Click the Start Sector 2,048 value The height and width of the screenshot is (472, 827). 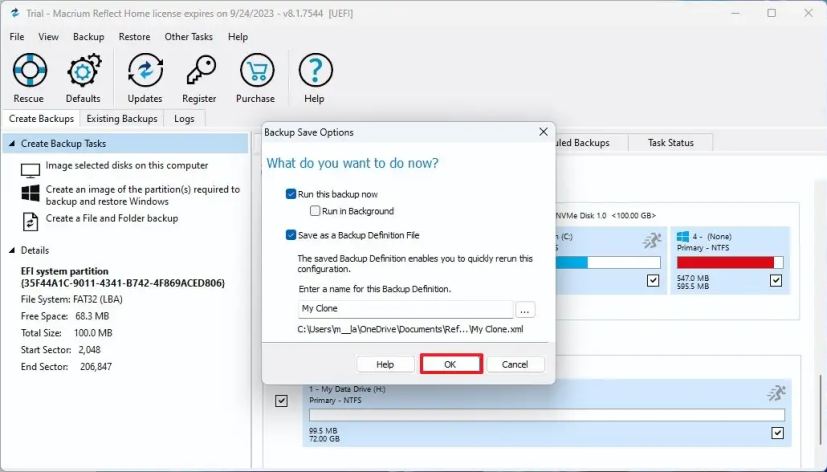[89, 350]
